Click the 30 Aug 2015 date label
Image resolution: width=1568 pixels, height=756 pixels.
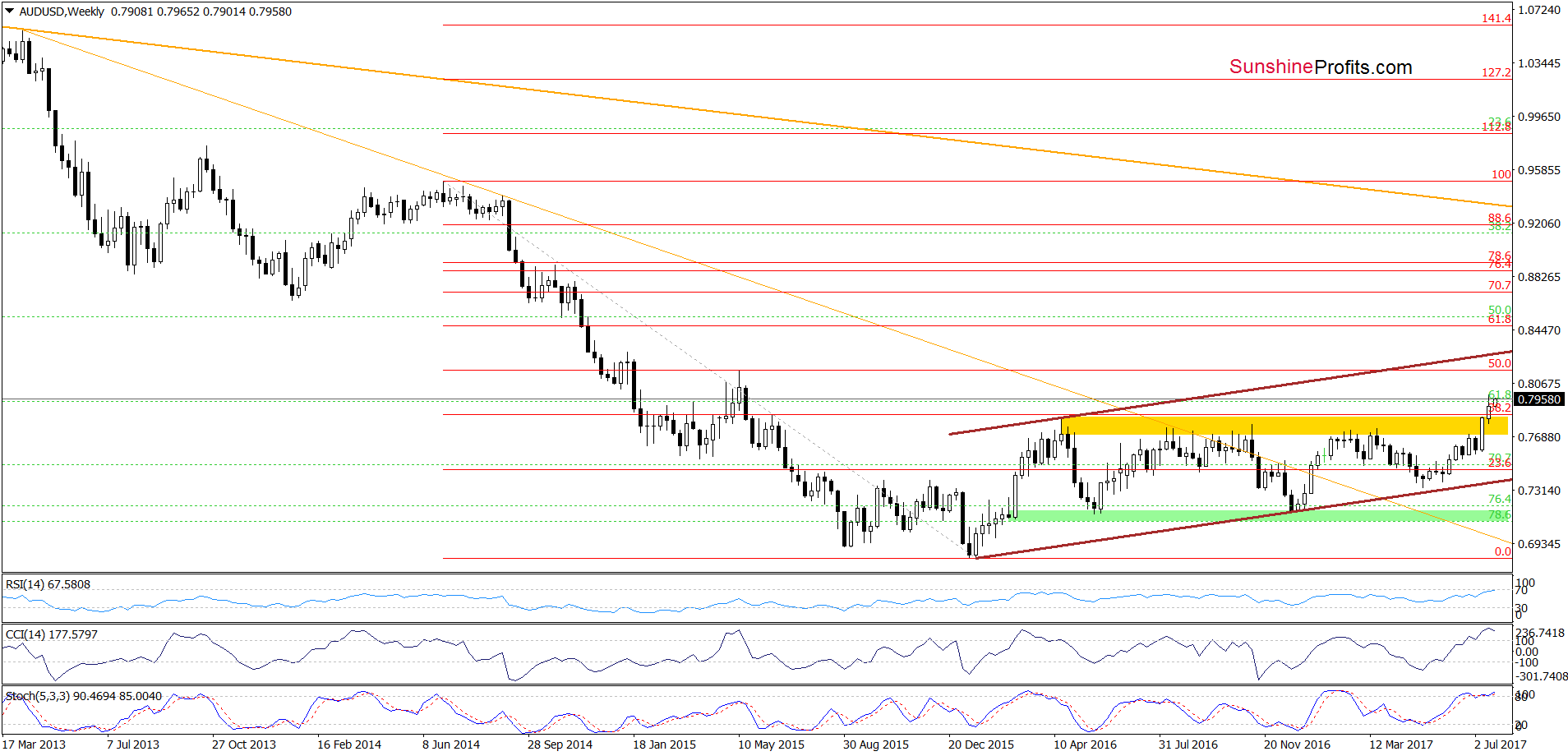click(x=876, y=744)
